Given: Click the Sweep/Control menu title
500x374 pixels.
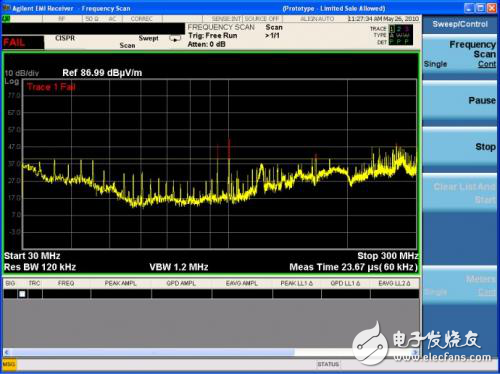Looking at the screenshot, I should (460, 24).
